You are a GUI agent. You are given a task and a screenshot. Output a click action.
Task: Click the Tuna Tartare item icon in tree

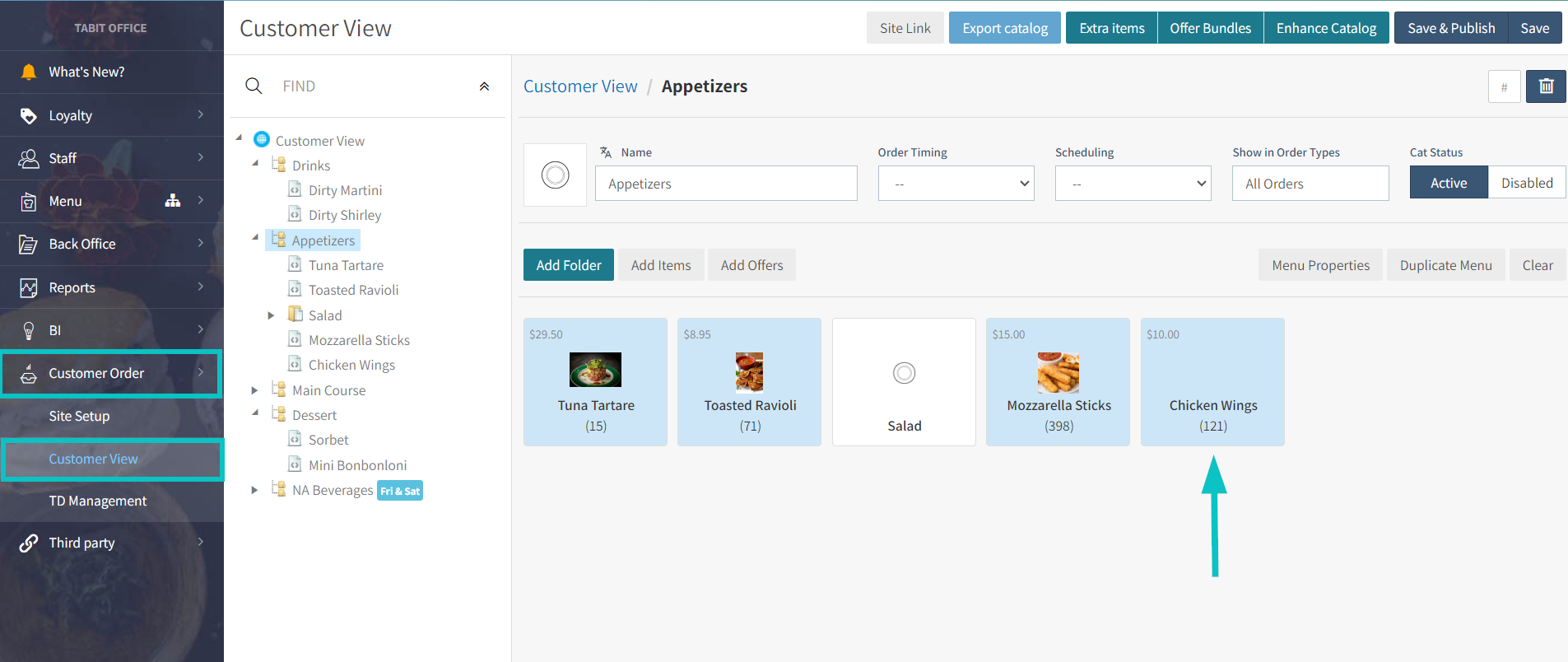tap(295, 264)
